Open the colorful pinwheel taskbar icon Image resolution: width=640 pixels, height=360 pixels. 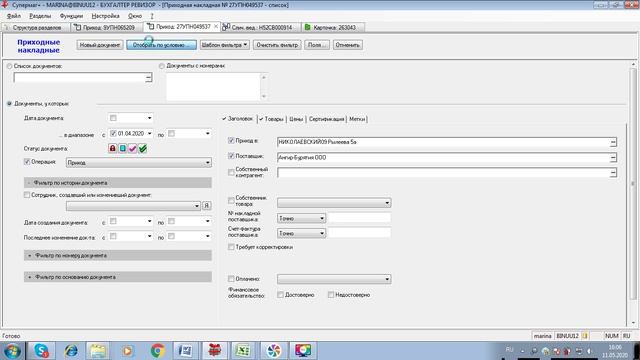(x=273, y=350)
